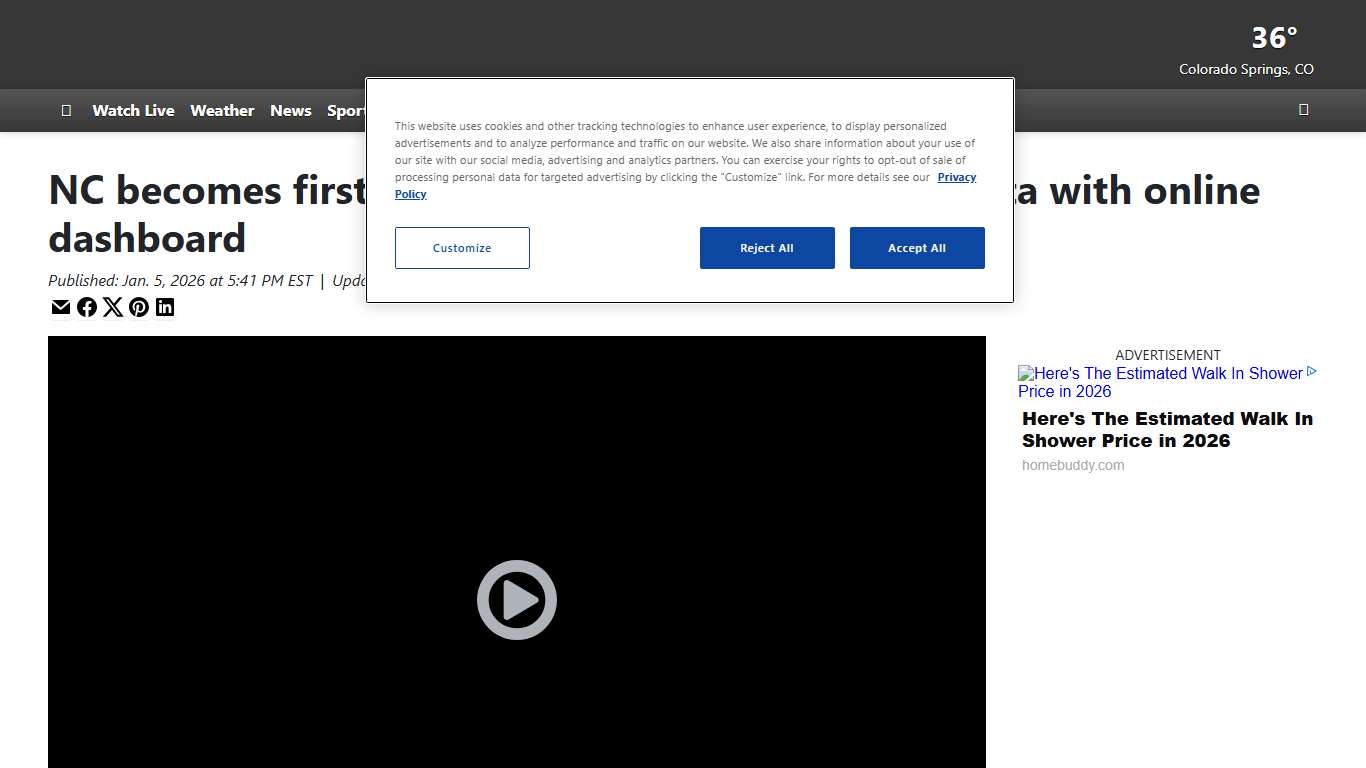This screenshot has width=1366, height=768.
Task: Open Watch Live in navigation bar
Action: (x=133, y=111)
